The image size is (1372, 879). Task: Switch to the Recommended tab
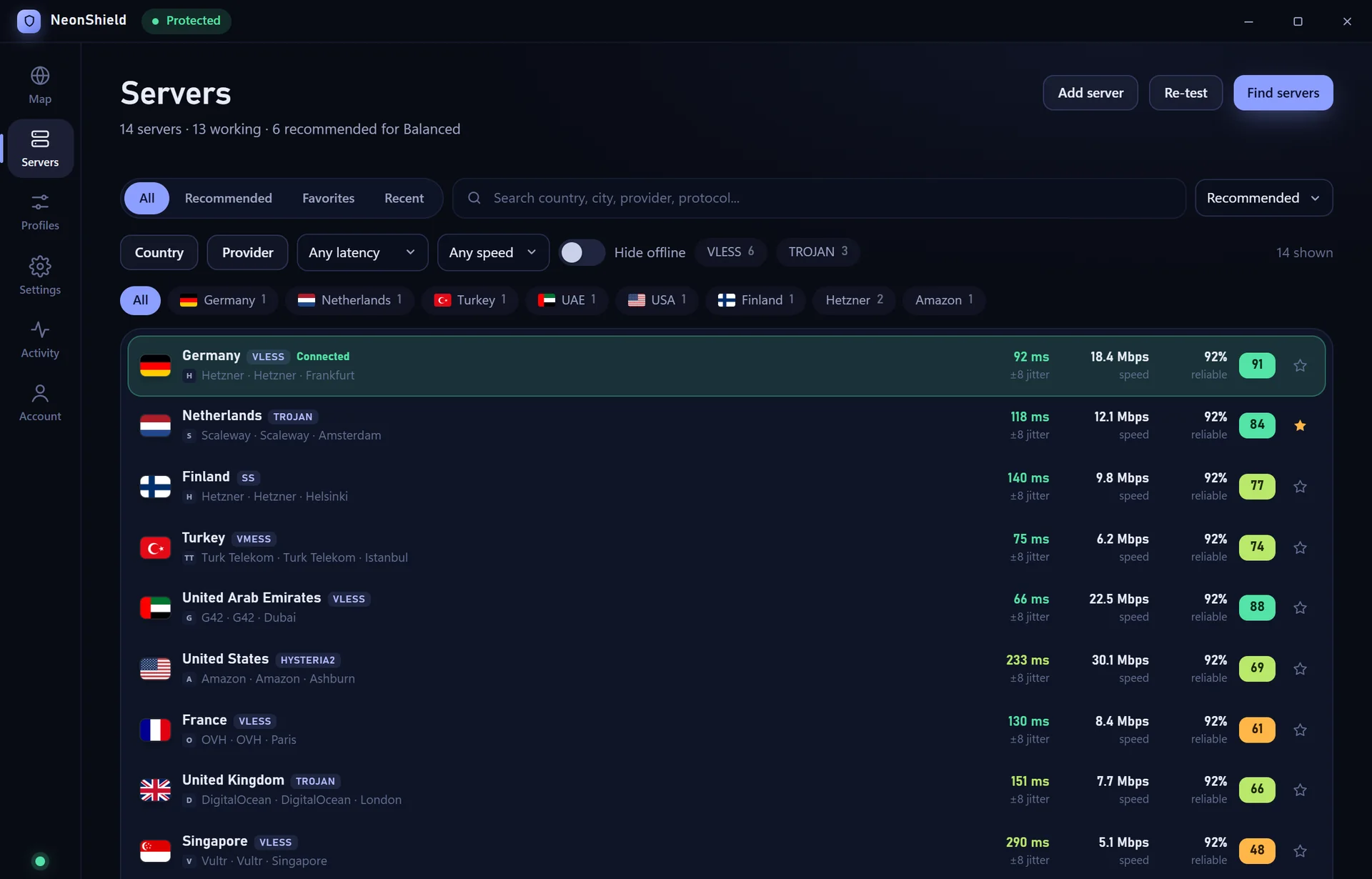pyautogui.click(x=228, y=198)
